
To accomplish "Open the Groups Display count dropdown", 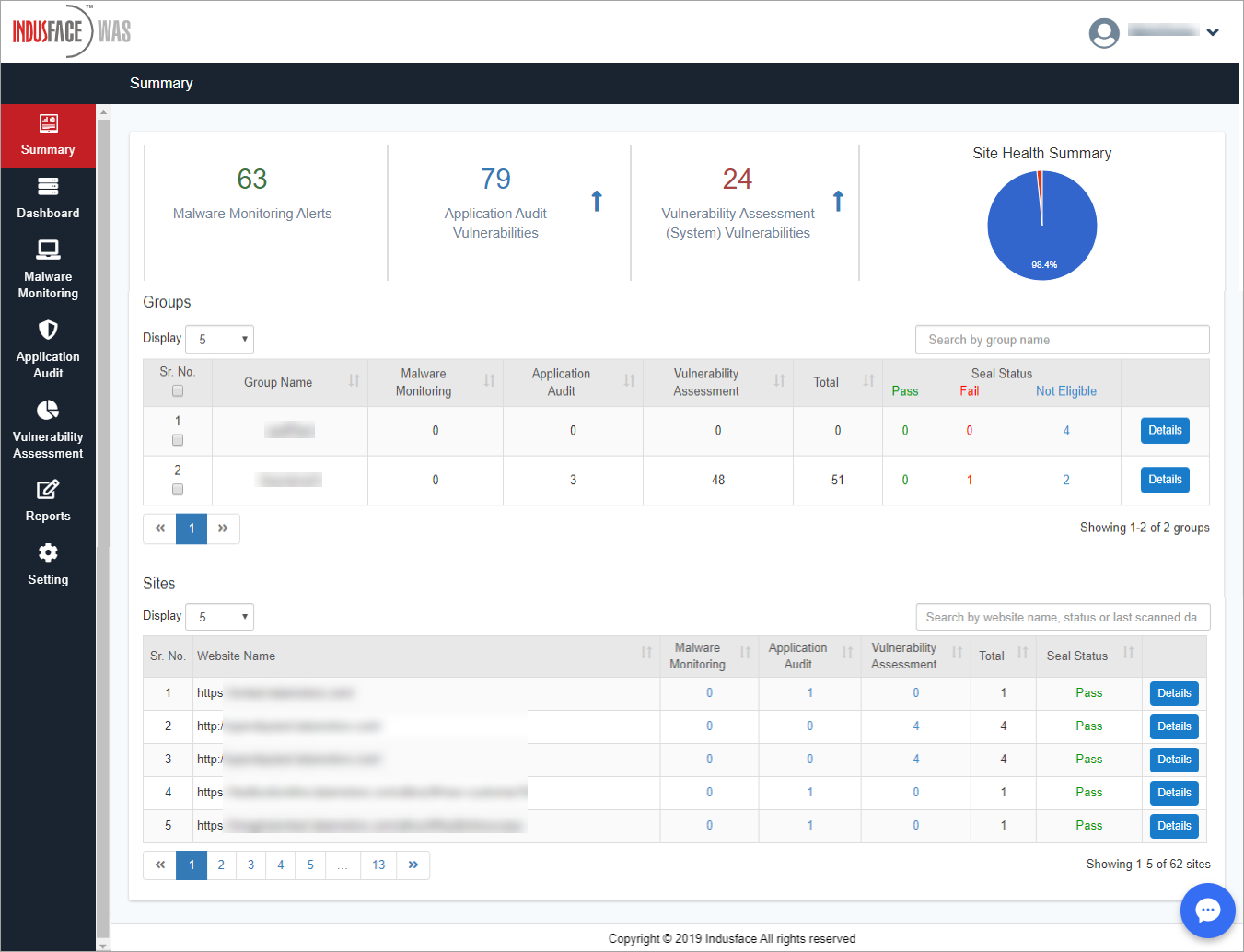I will point(219,339).
